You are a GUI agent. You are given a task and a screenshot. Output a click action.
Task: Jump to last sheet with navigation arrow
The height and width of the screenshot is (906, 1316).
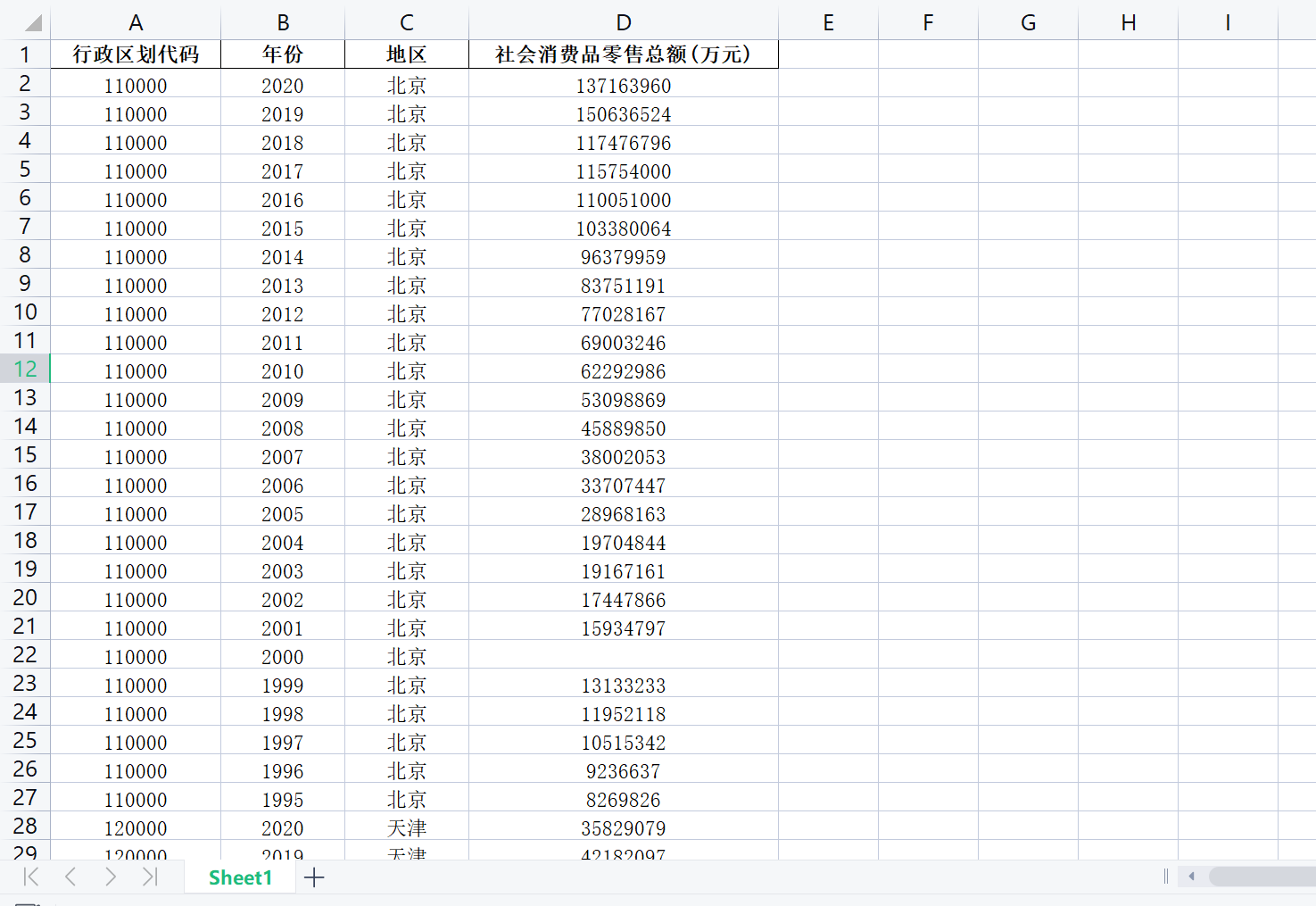(x=150, y=877)
